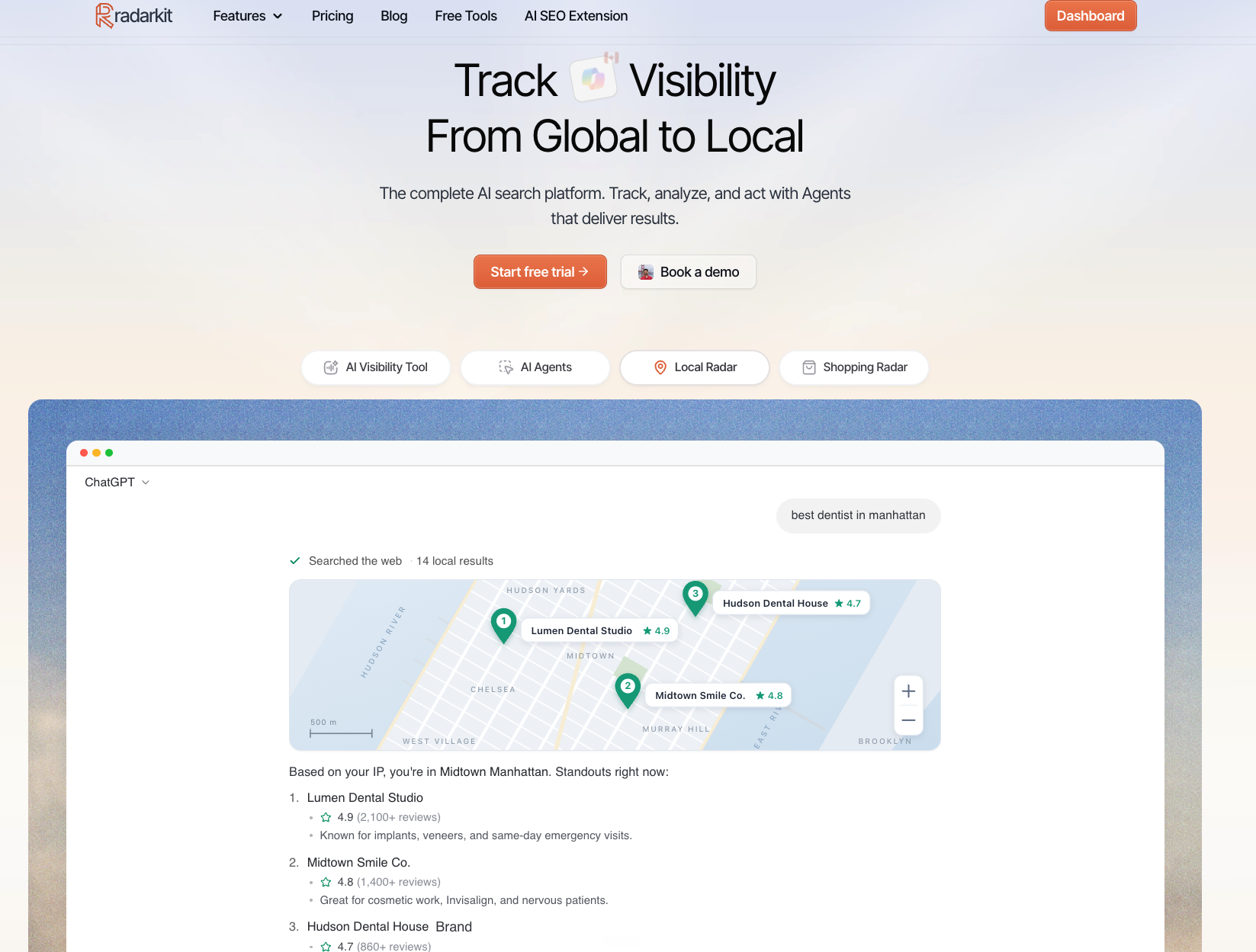
Task: Click Midtown Smile Co. map label
Action: coord(719,696)
